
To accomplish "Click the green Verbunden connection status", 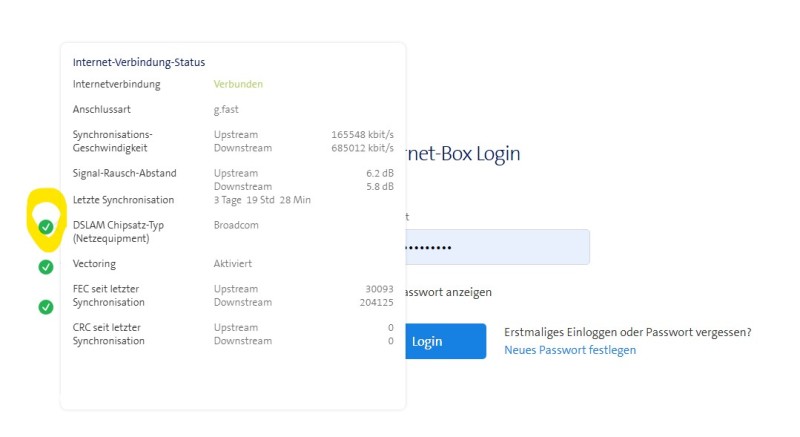I will click(x=238, y=84).
